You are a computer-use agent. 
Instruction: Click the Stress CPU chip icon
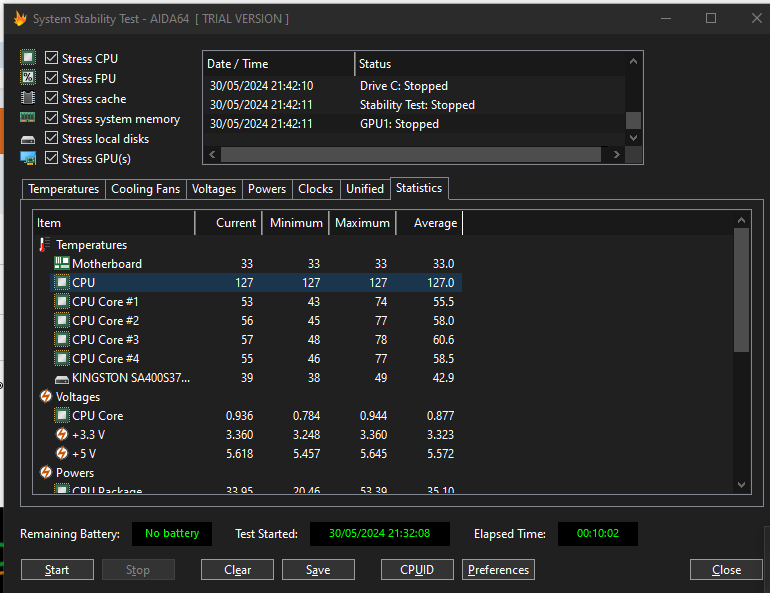pyautogui.click(x=28, y=57)
